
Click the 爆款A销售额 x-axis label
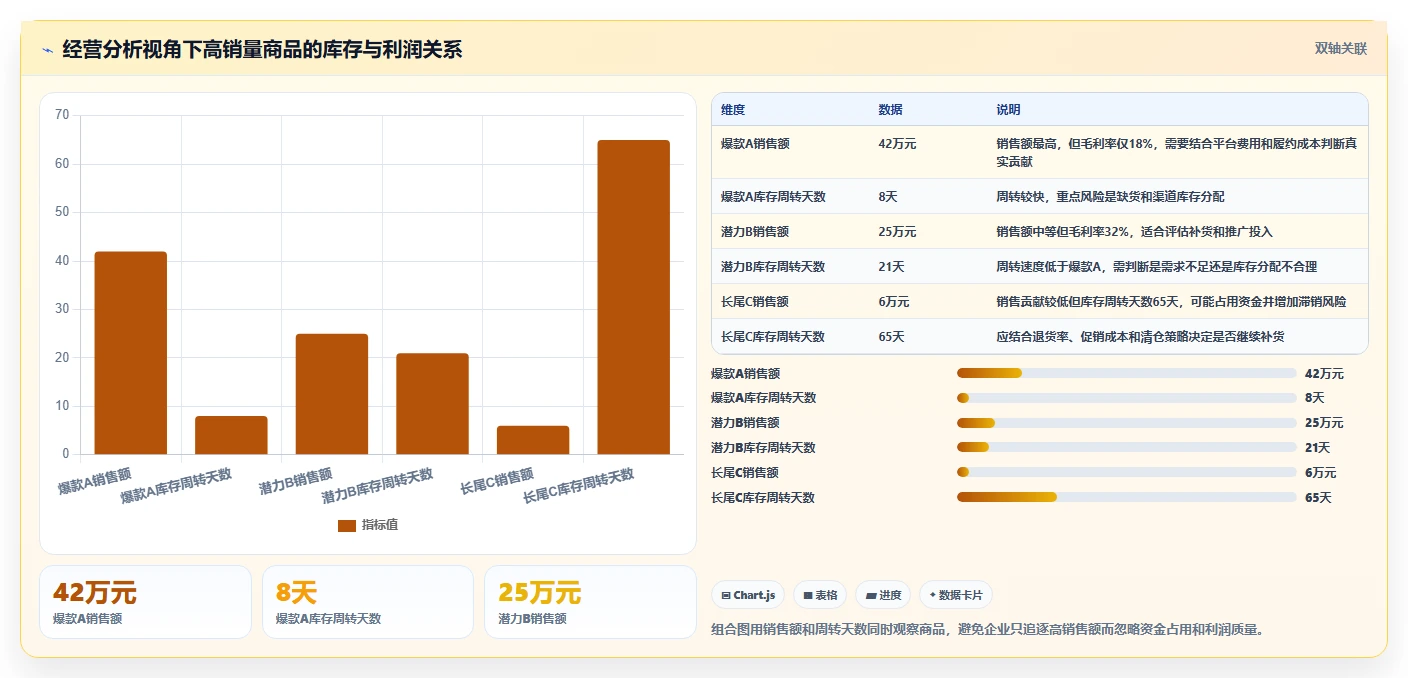[x=95, y=481]
